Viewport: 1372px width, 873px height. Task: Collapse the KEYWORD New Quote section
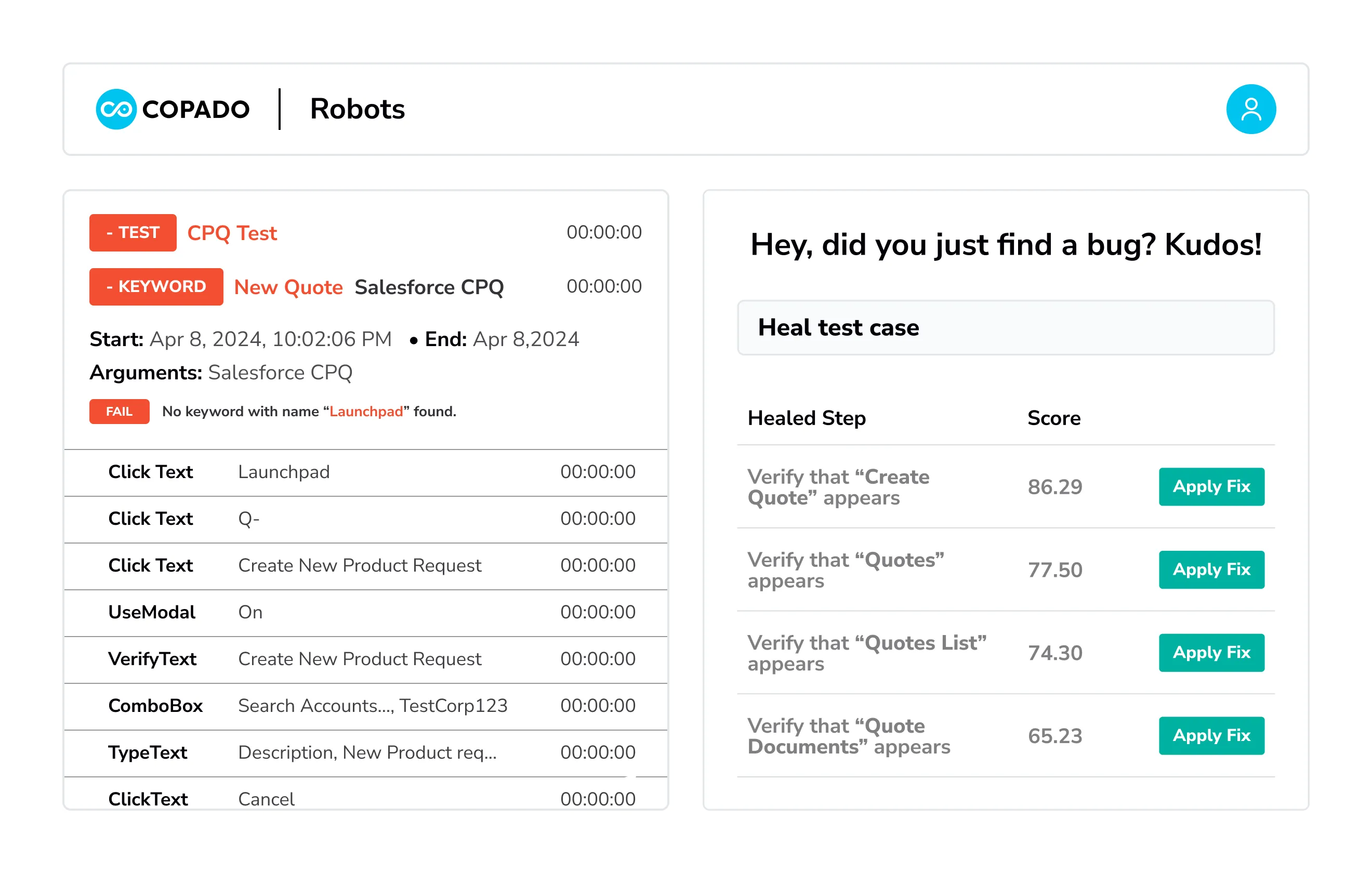pos(156,287)
